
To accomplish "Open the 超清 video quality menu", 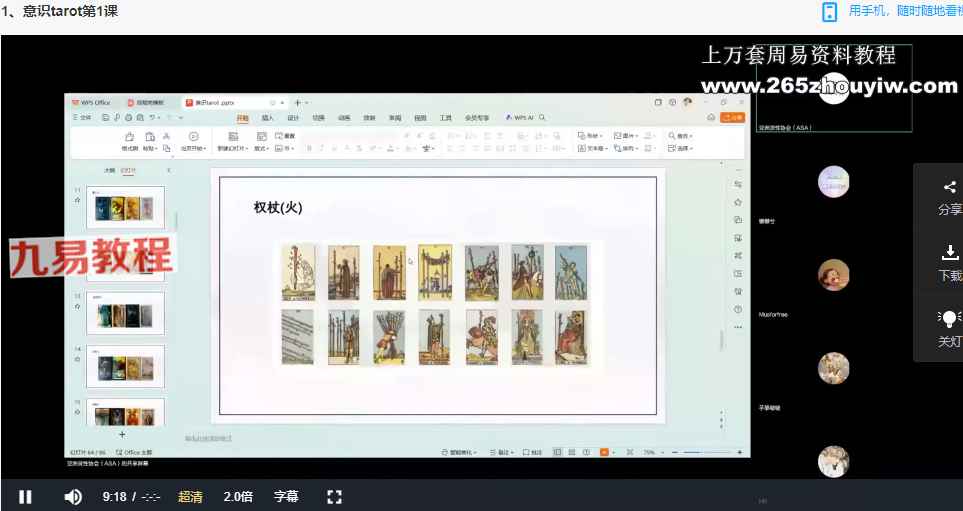I will pyautogui.click(x=190, y=496).
